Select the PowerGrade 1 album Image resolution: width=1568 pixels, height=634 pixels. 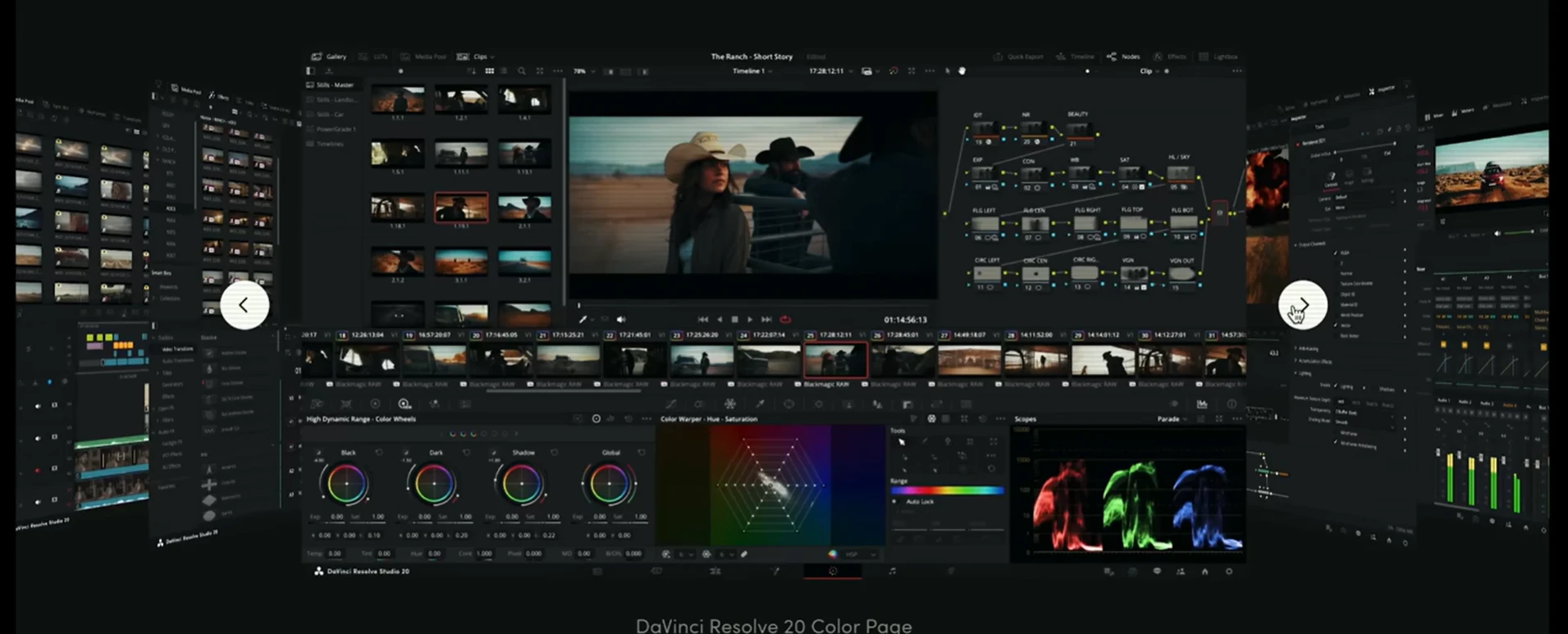(331, 129)
